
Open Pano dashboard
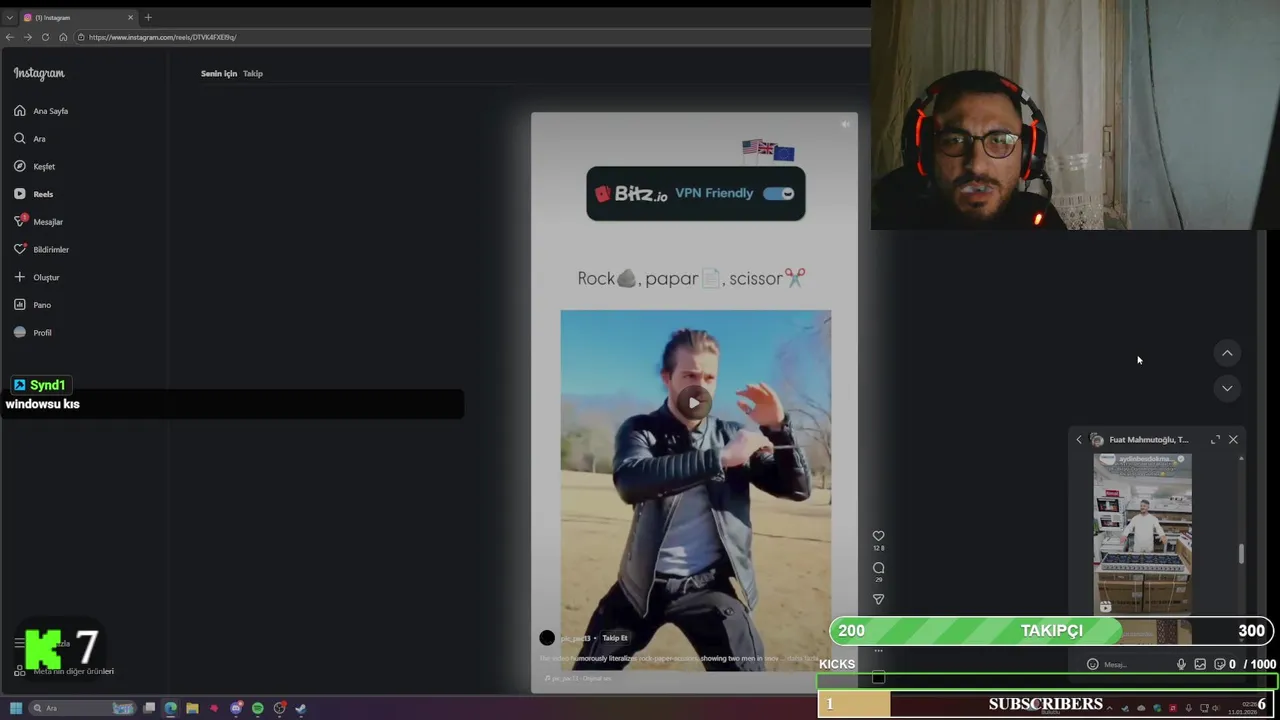pyautogui.click(x=33, y=305)
